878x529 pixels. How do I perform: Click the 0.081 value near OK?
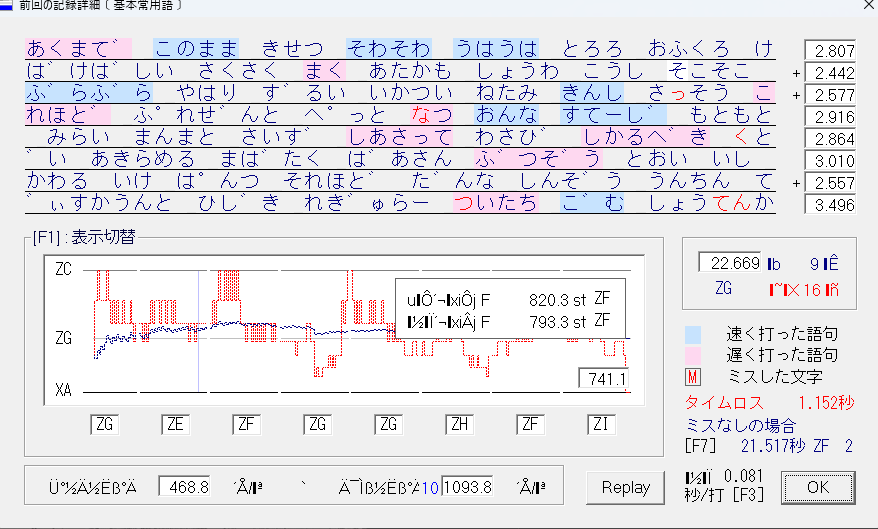click(x=744, y=476)
